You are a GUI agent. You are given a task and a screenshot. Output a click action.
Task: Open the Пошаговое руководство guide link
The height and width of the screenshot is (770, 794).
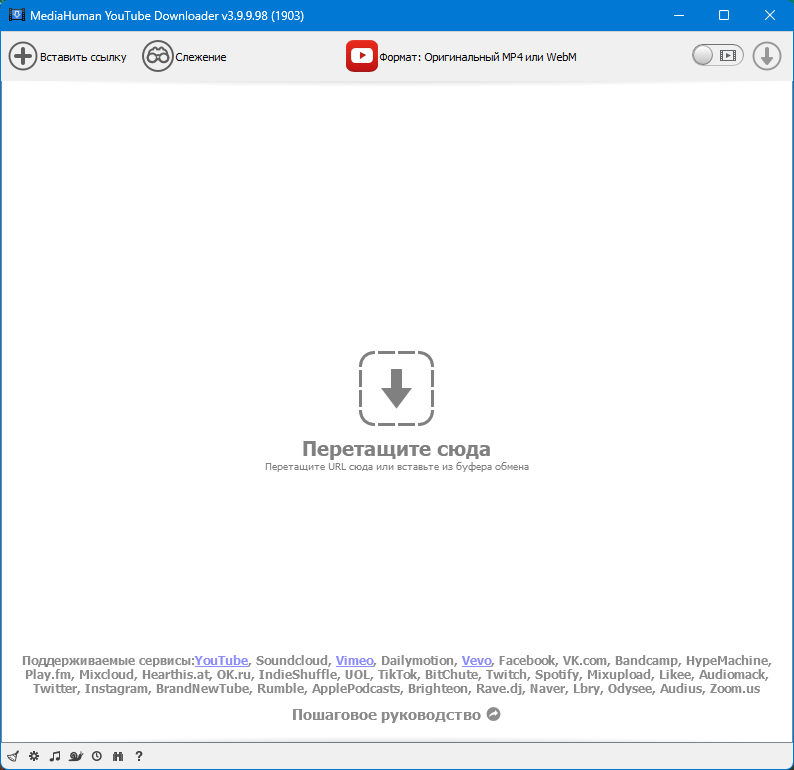pyautogui.click(x=386, y=715)
